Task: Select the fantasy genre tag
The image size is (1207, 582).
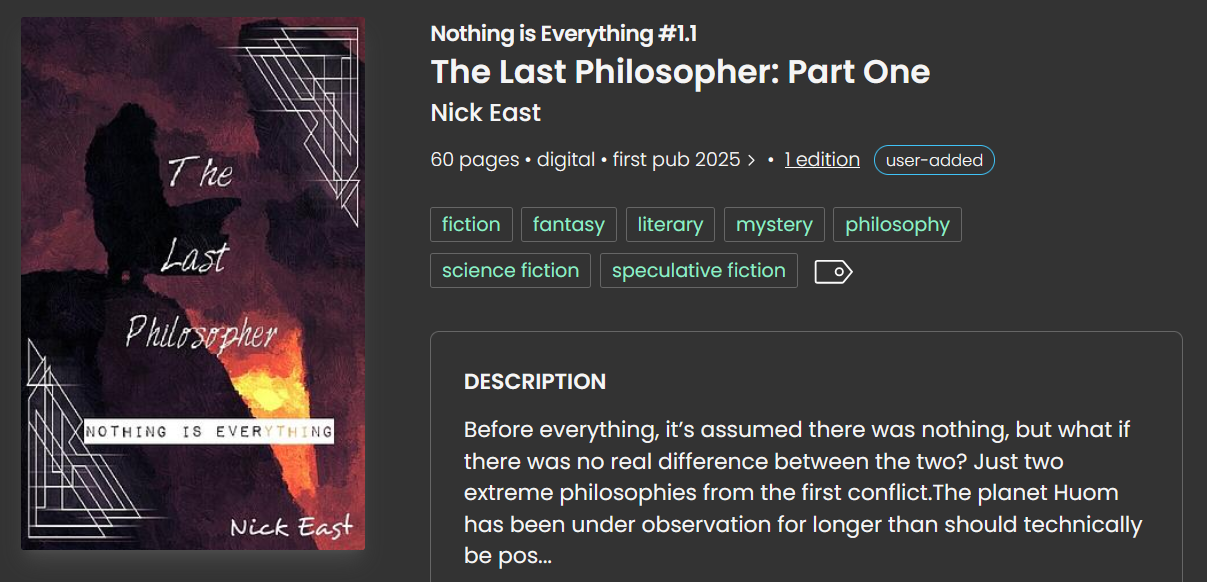Action: [568, 225]
